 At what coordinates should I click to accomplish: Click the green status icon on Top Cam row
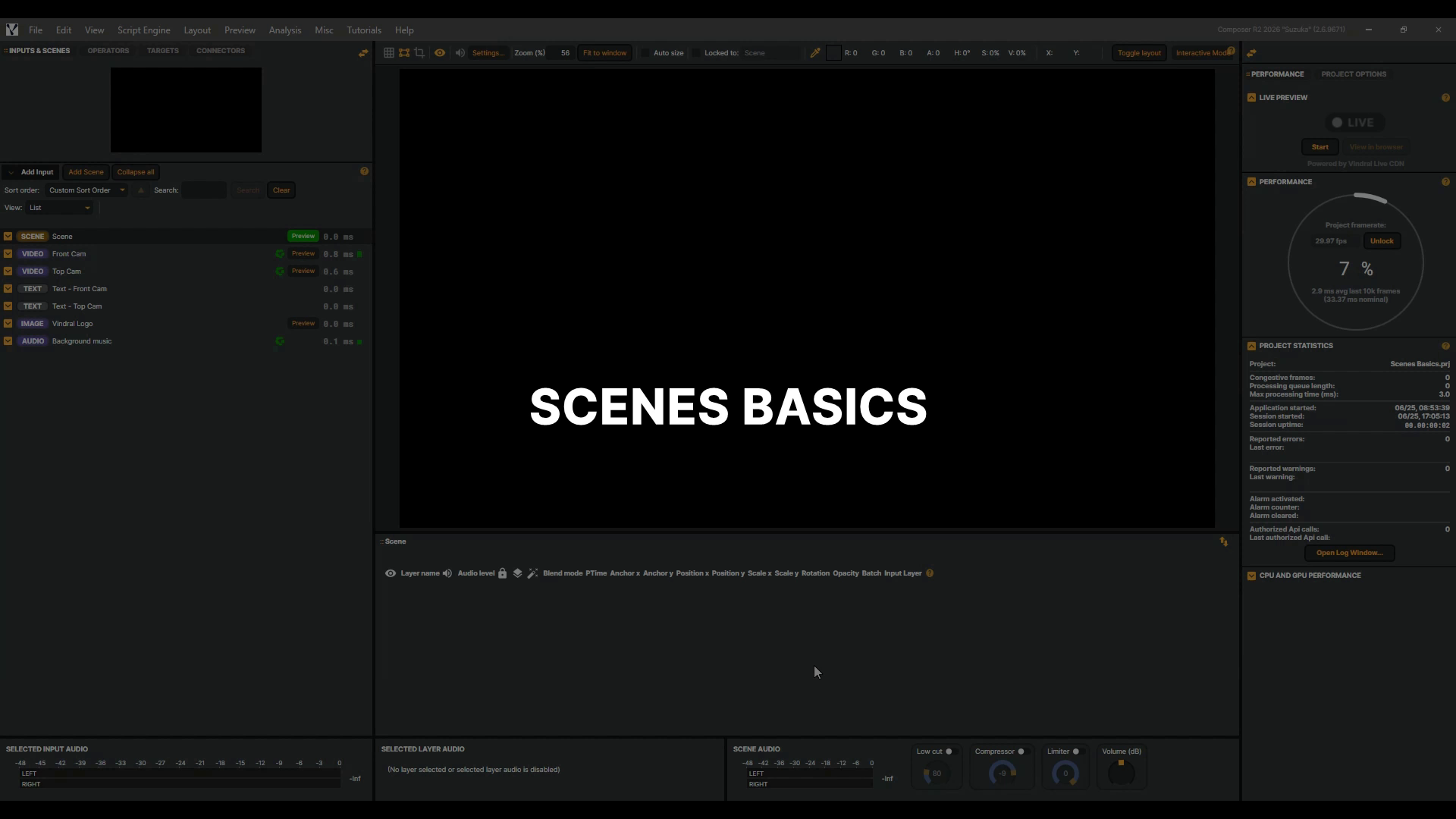280,271
